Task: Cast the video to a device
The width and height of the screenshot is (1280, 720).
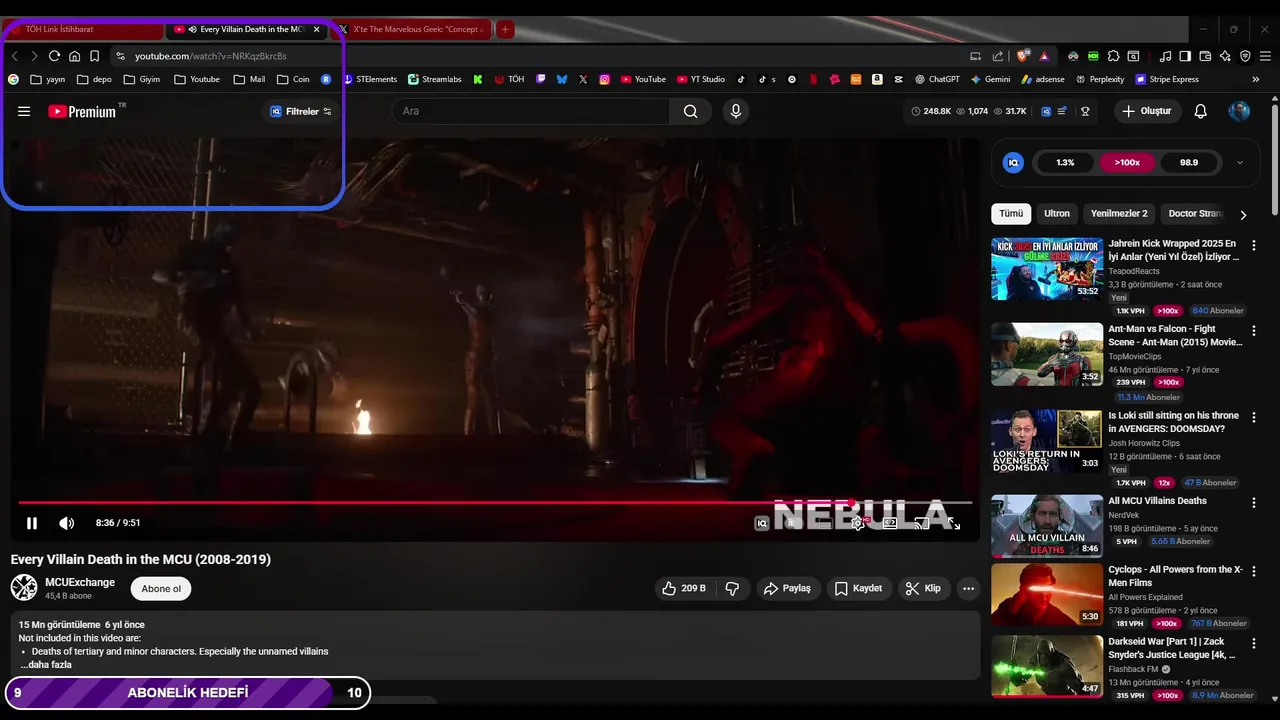Action: point(922,523)
